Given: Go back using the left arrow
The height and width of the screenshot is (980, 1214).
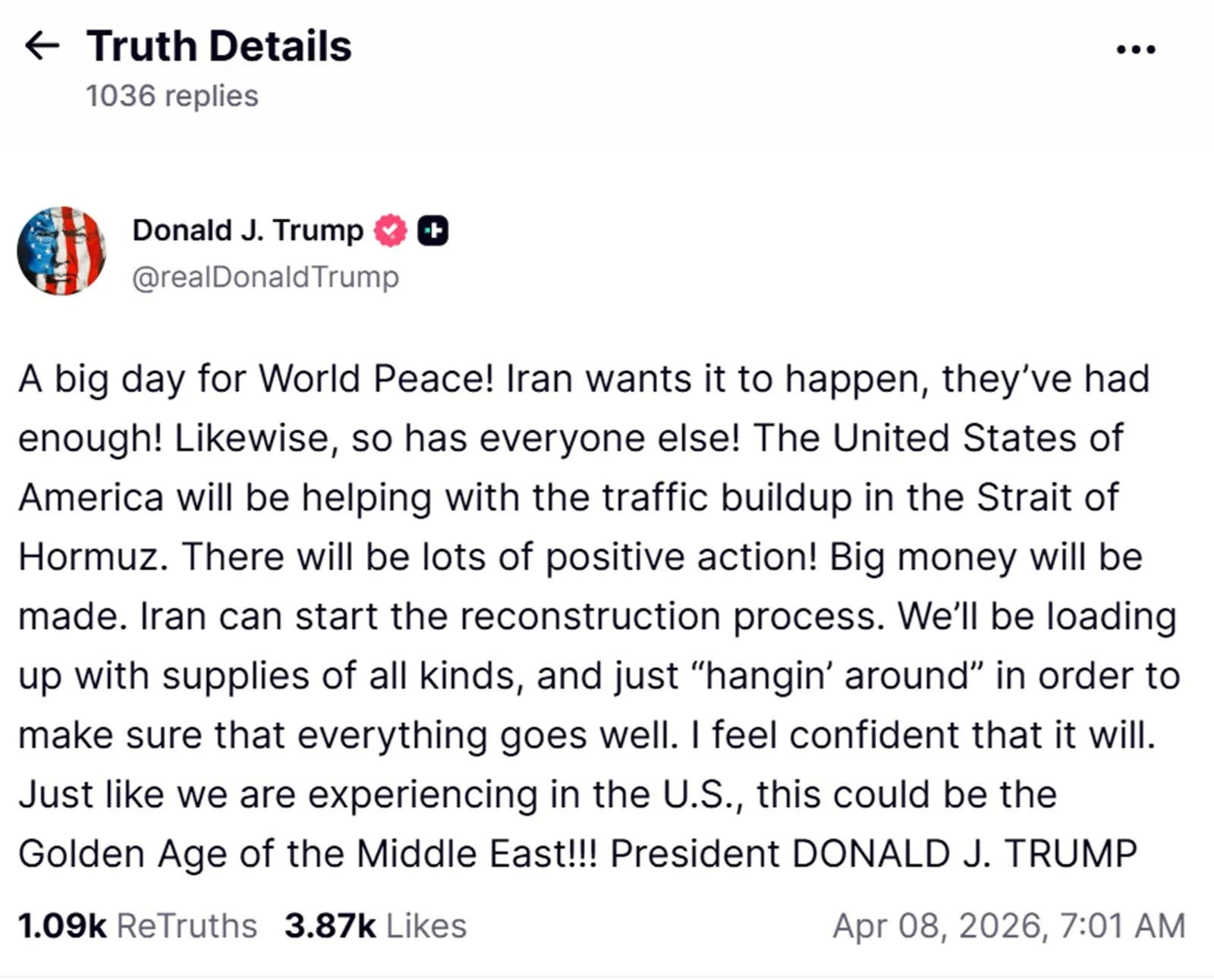Looking at the screenshot, I should [x=42, y=46].
